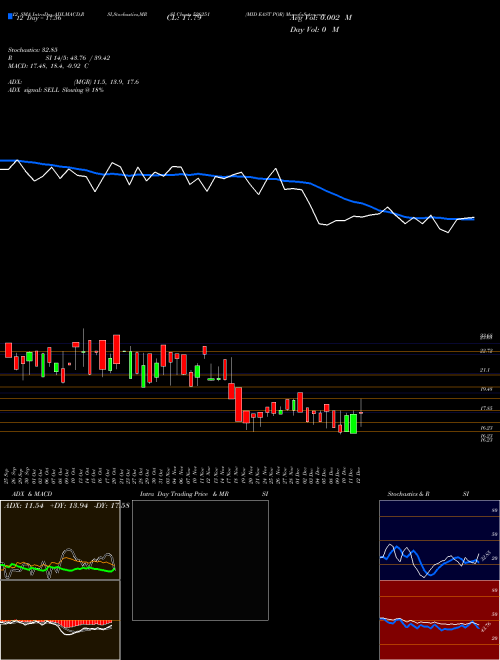
Task: Click inside the empty intraday price chart box
Action: point(200,560)
